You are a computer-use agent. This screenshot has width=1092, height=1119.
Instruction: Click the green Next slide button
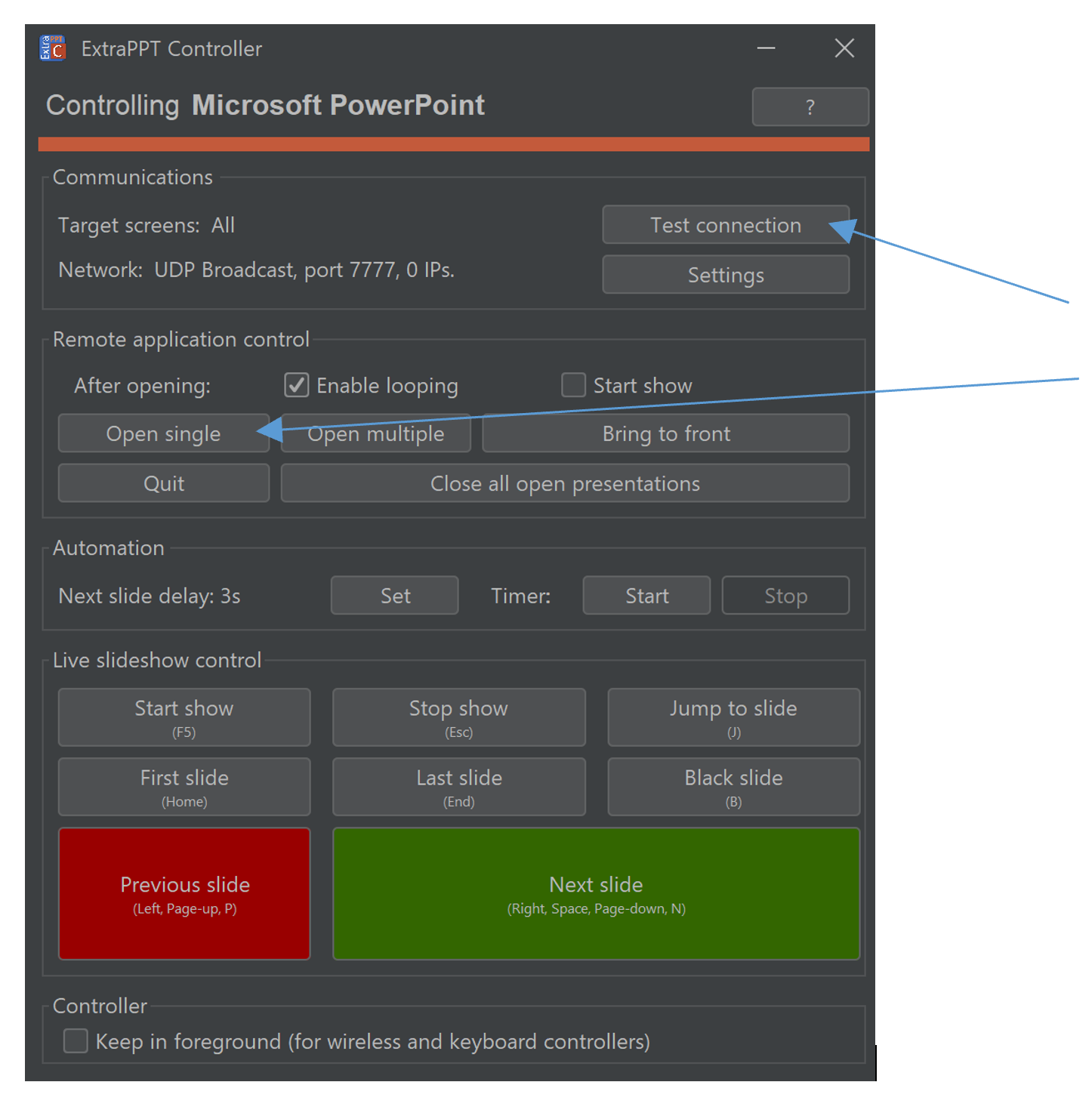[x=597, y=894]
